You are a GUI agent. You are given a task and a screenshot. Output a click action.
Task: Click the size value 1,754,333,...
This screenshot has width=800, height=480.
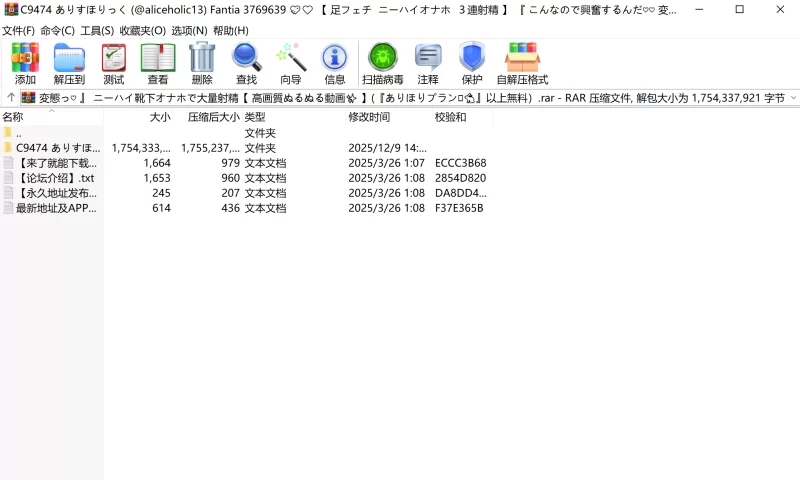(x=141, y=148)
